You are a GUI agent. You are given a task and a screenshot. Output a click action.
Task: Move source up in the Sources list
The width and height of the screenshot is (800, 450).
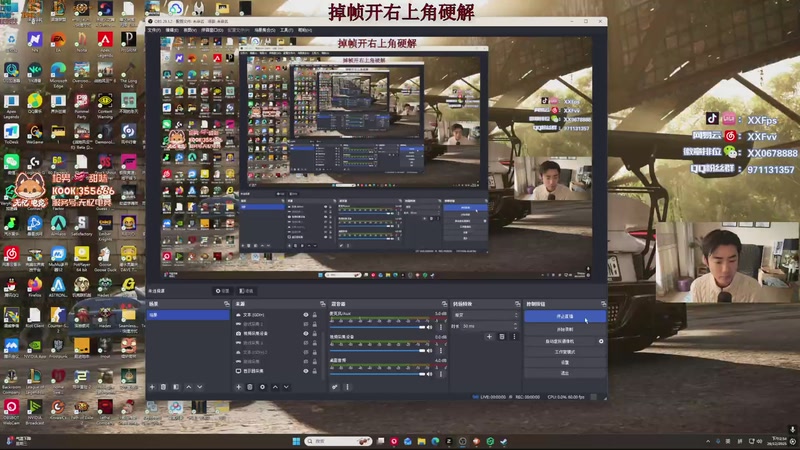(275, 387)
